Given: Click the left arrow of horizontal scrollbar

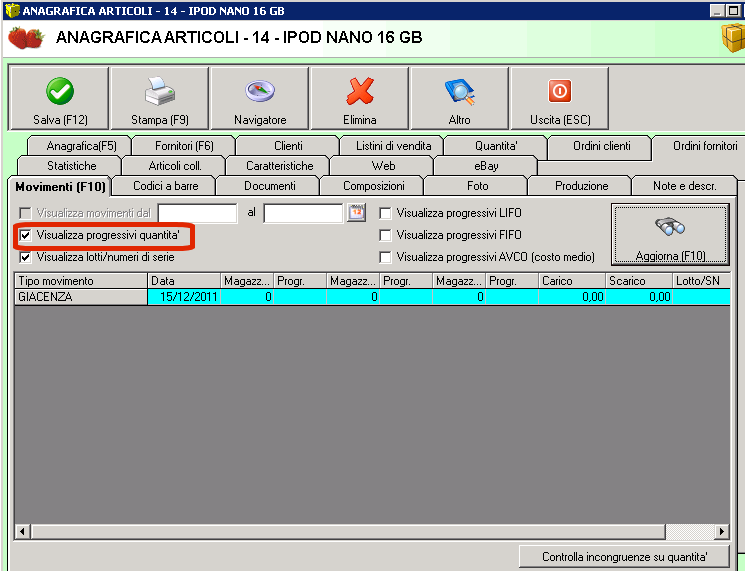Looking at the screenshot, I should pyautogui.click(x=22, y=531).
